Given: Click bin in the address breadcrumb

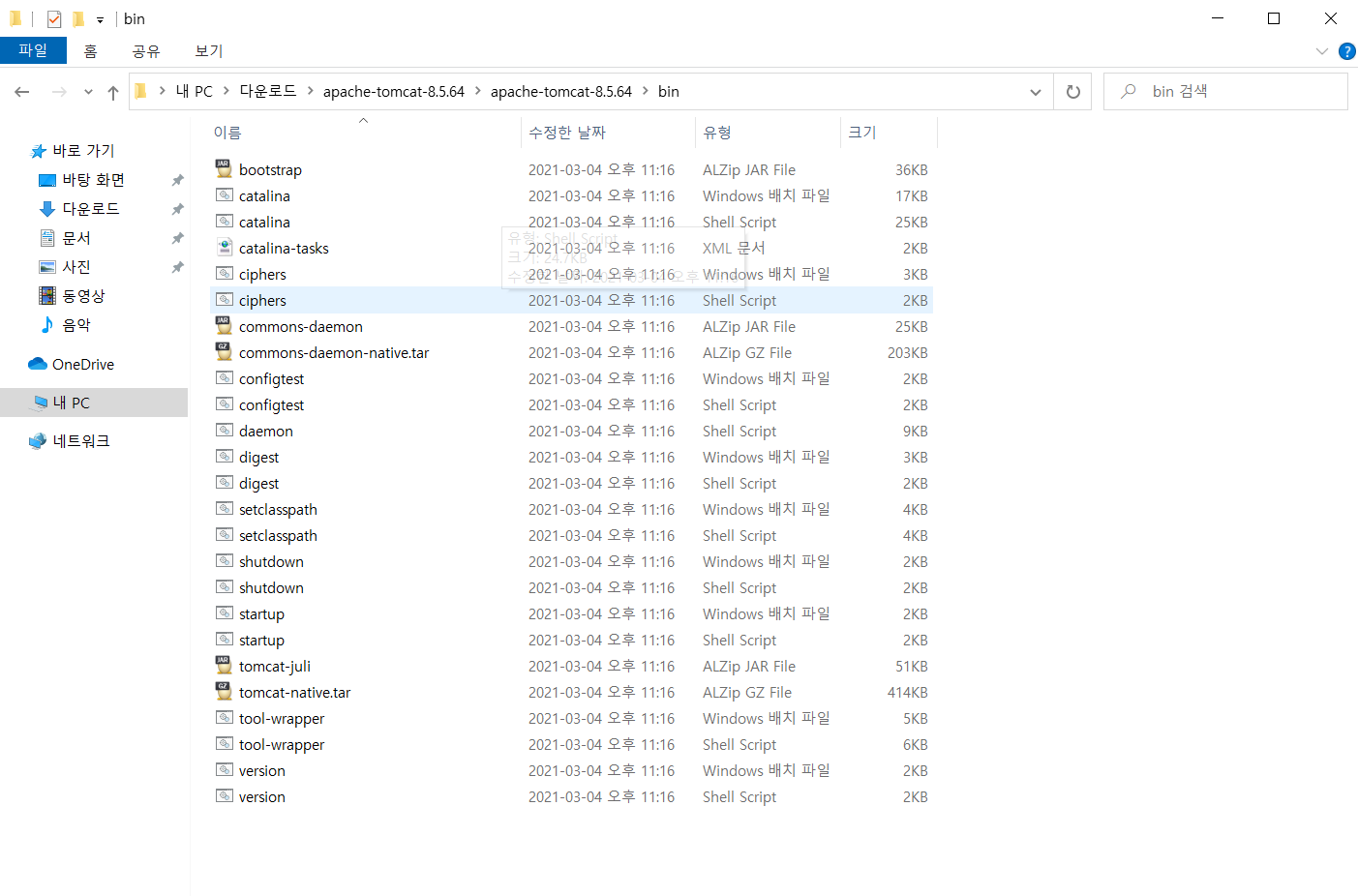Looking at the screenshot, I should point(668,91).
